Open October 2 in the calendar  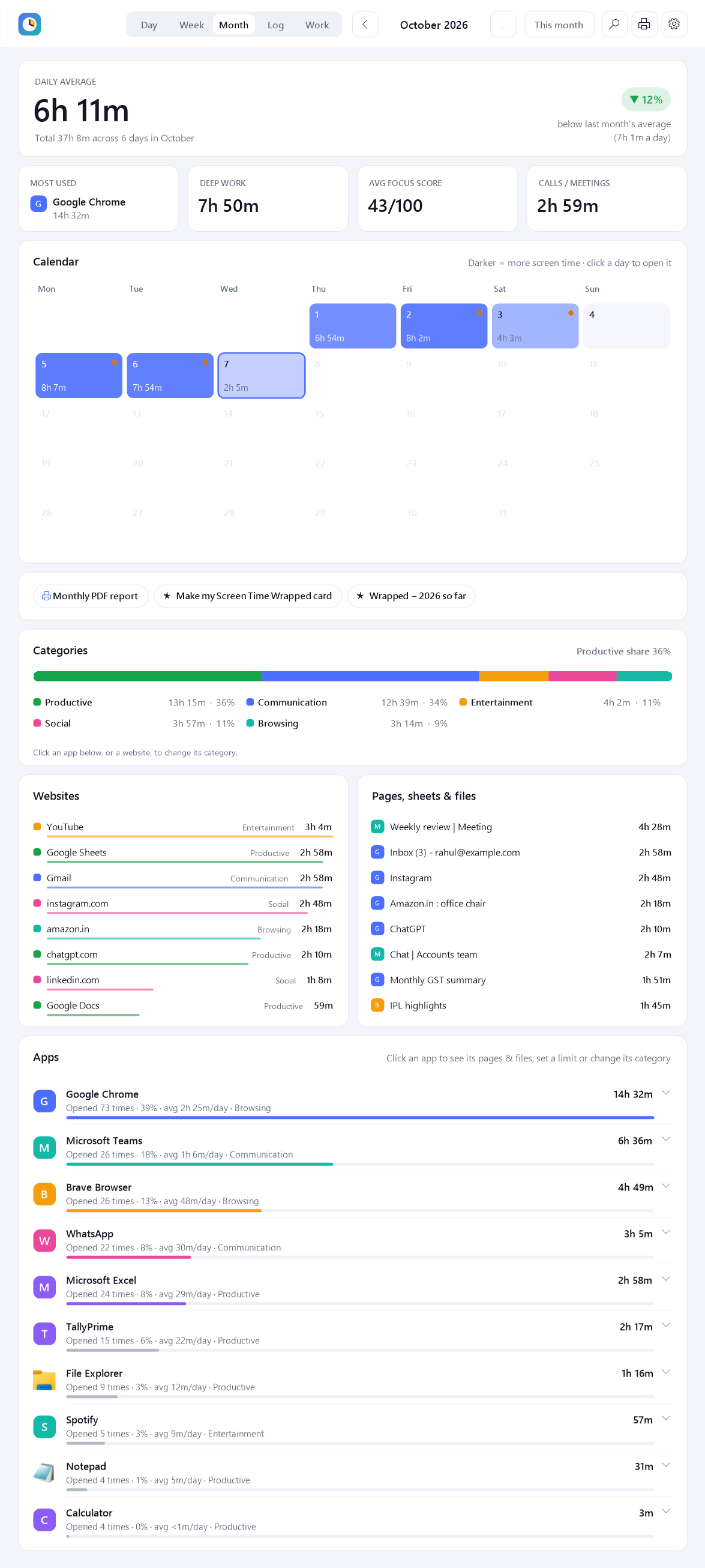[444, 326]
